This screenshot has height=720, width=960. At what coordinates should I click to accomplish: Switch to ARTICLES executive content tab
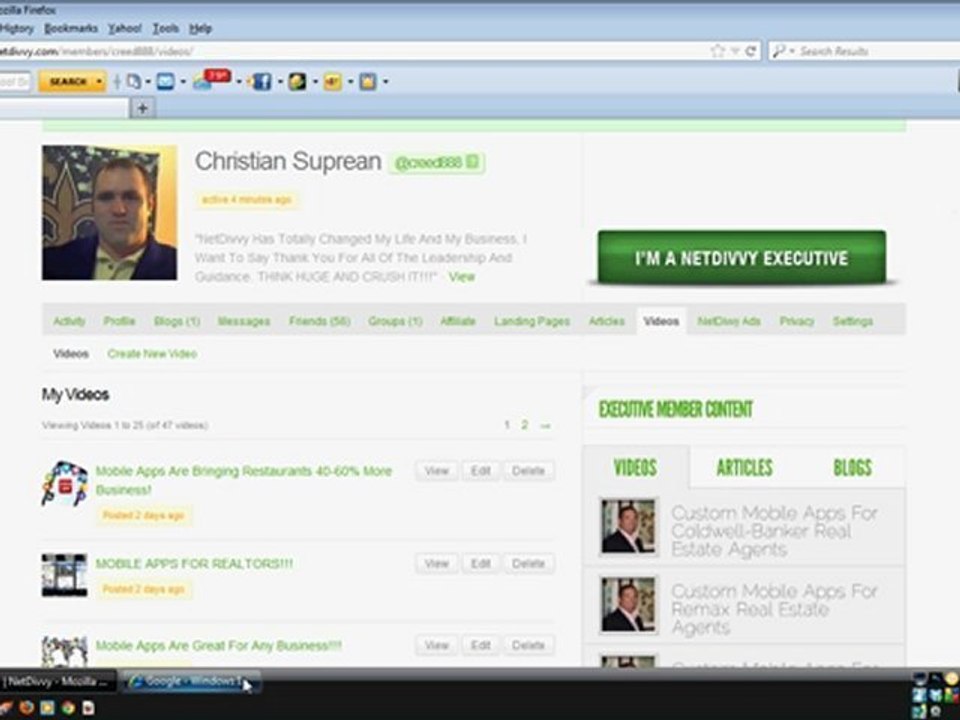coord(744,468)
